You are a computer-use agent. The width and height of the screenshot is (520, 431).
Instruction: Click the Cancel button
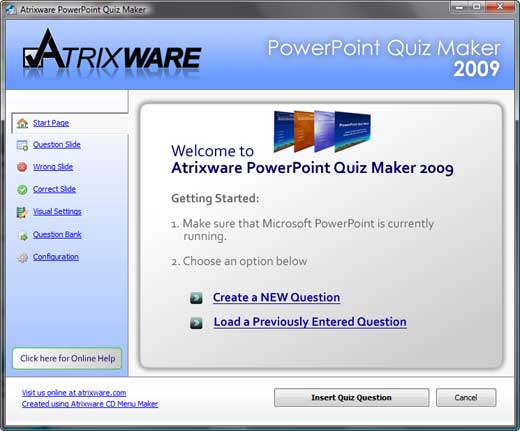466,397
